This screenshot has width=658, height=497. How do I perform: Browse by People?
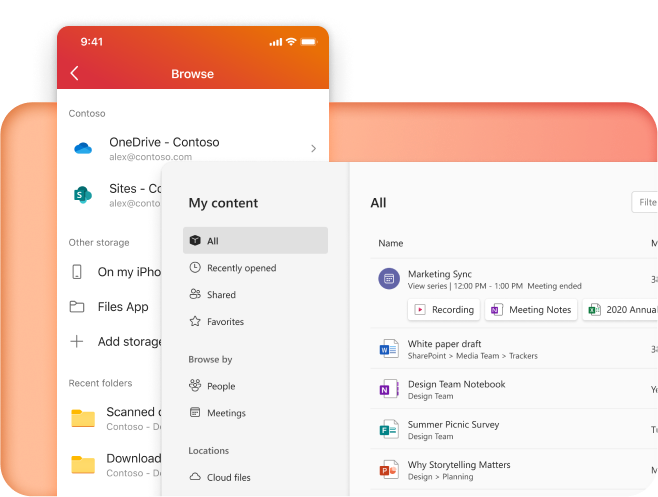point(221,386)
